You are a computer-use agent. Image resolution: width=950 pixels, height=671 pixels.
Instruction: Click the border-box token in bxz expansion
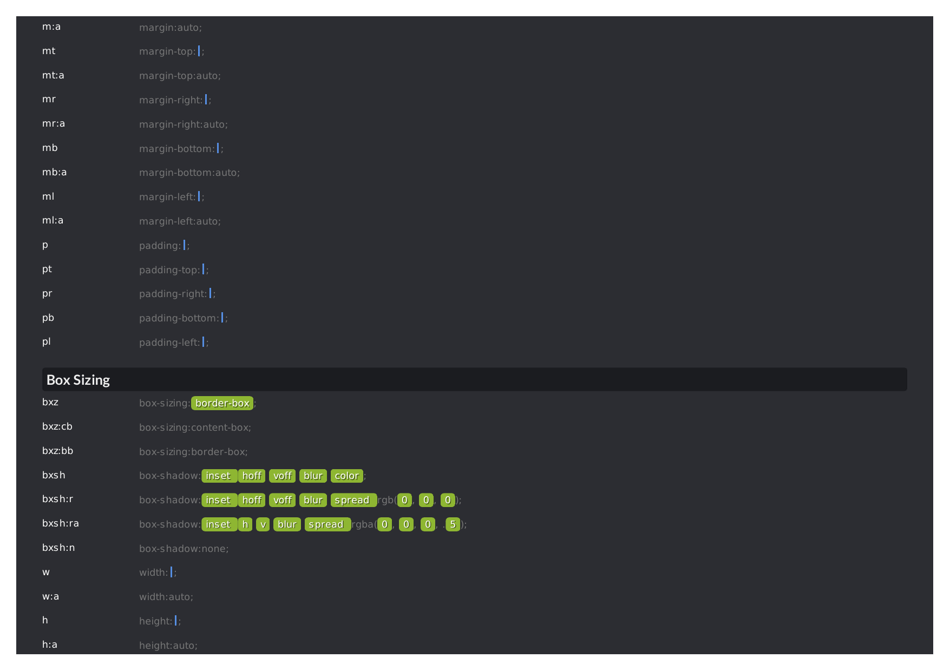[222, 403]
